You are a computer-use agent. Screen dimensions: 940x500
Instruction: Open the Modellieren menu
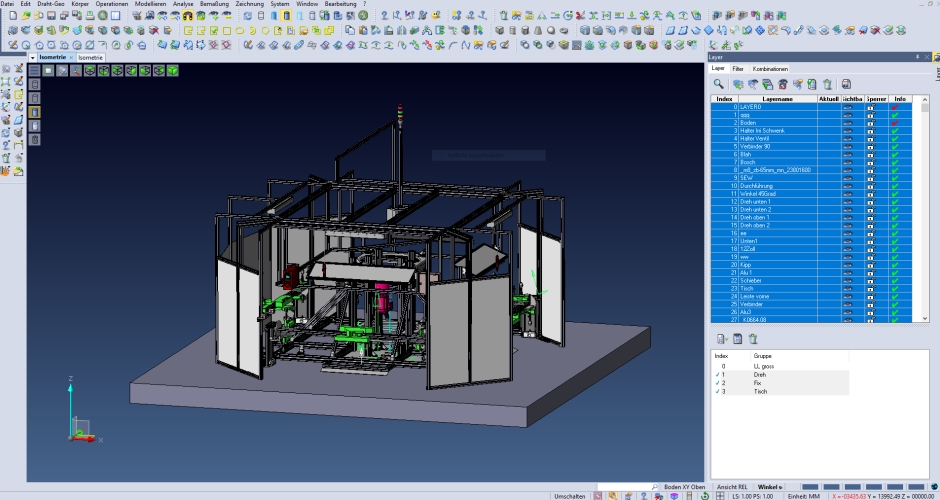[x=150, y=4]
